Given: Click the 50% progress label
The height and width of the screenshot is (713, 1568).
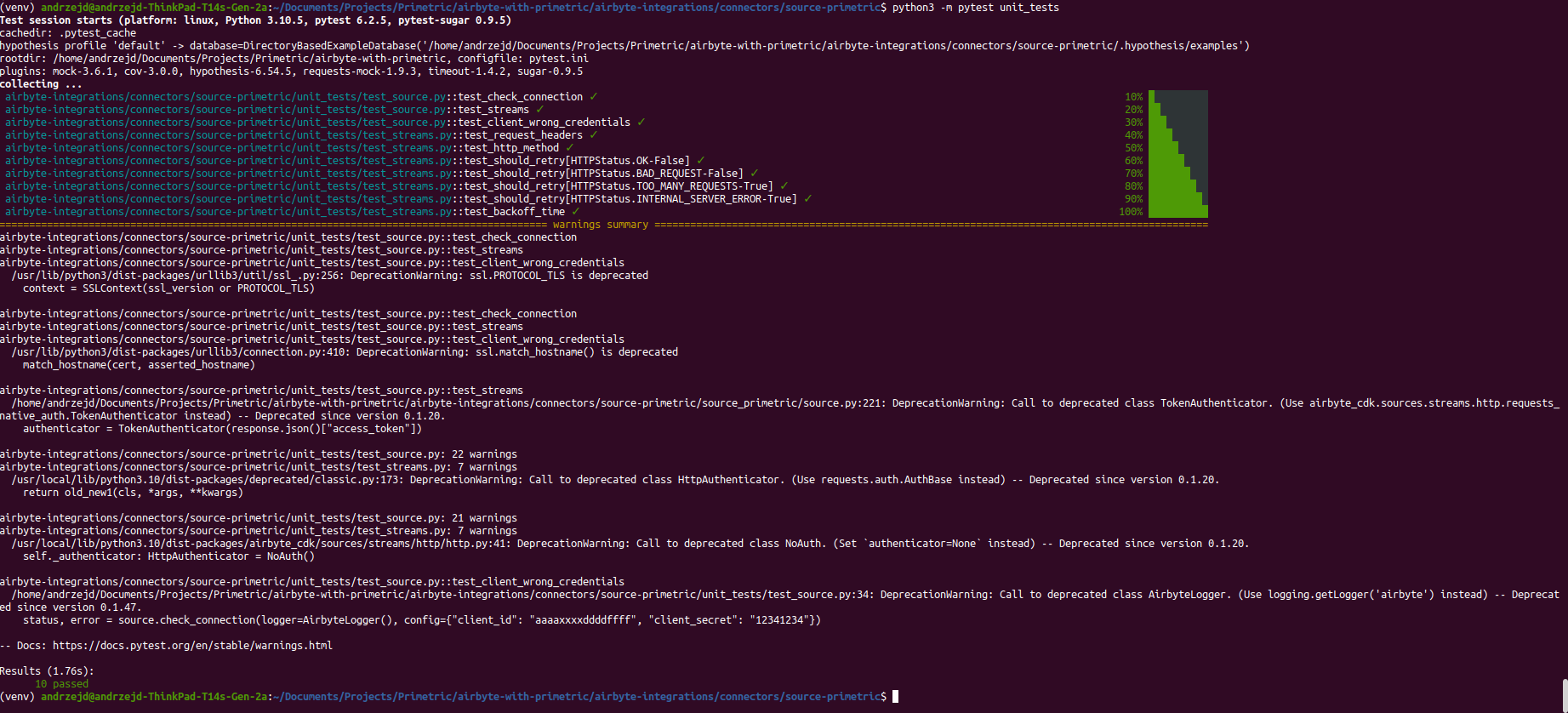Looking at the screenshot, I should (x=1134, y=148).
